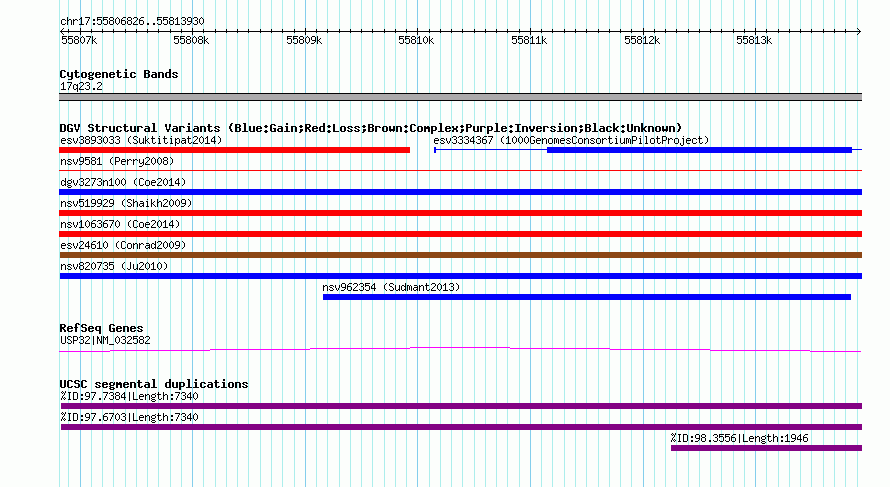Select the 17q23.2 band label

pyautogui.click(x=81, y=86)
